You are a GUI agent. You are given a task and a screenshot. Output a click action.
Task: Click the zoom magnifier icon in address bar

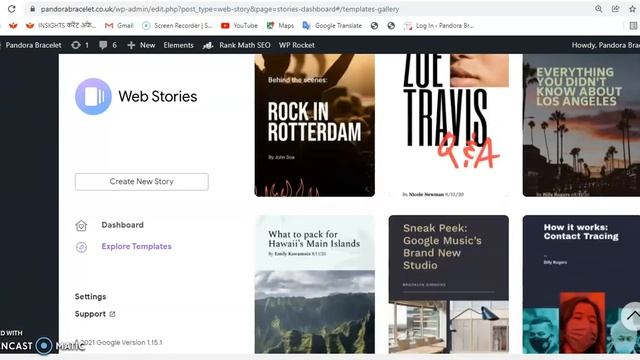tap(598, 9)
